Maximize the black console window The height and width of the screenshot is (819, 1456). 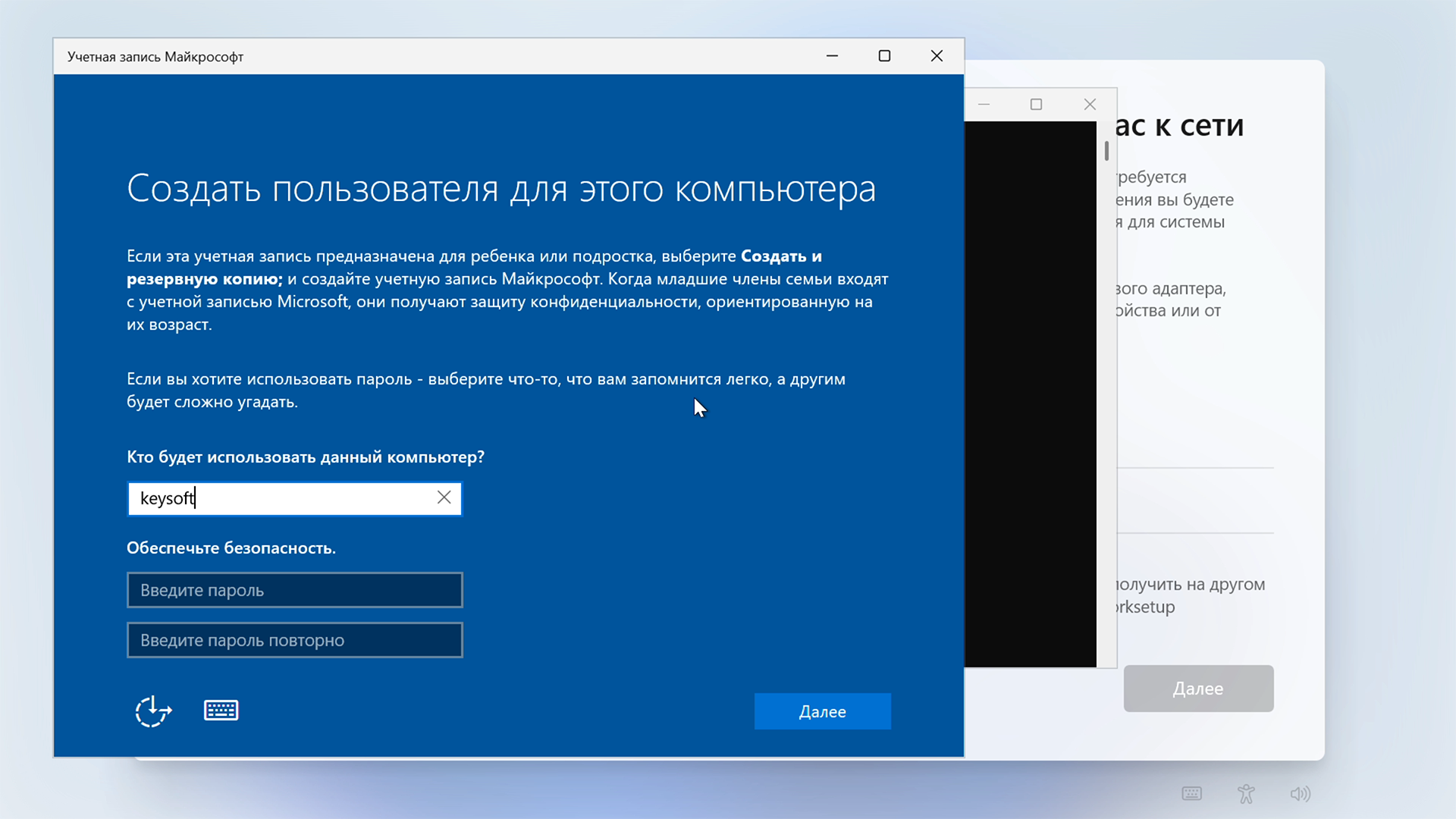click(x=1036, y=105)
